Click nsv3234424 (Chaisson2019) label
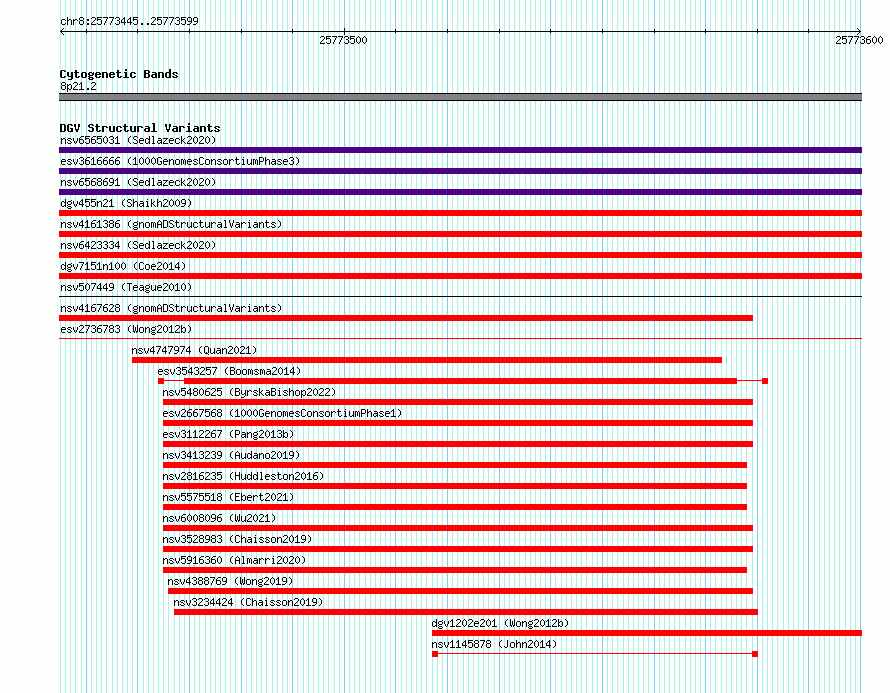Screen dimensions: 890x693 [x=248, y=602]
